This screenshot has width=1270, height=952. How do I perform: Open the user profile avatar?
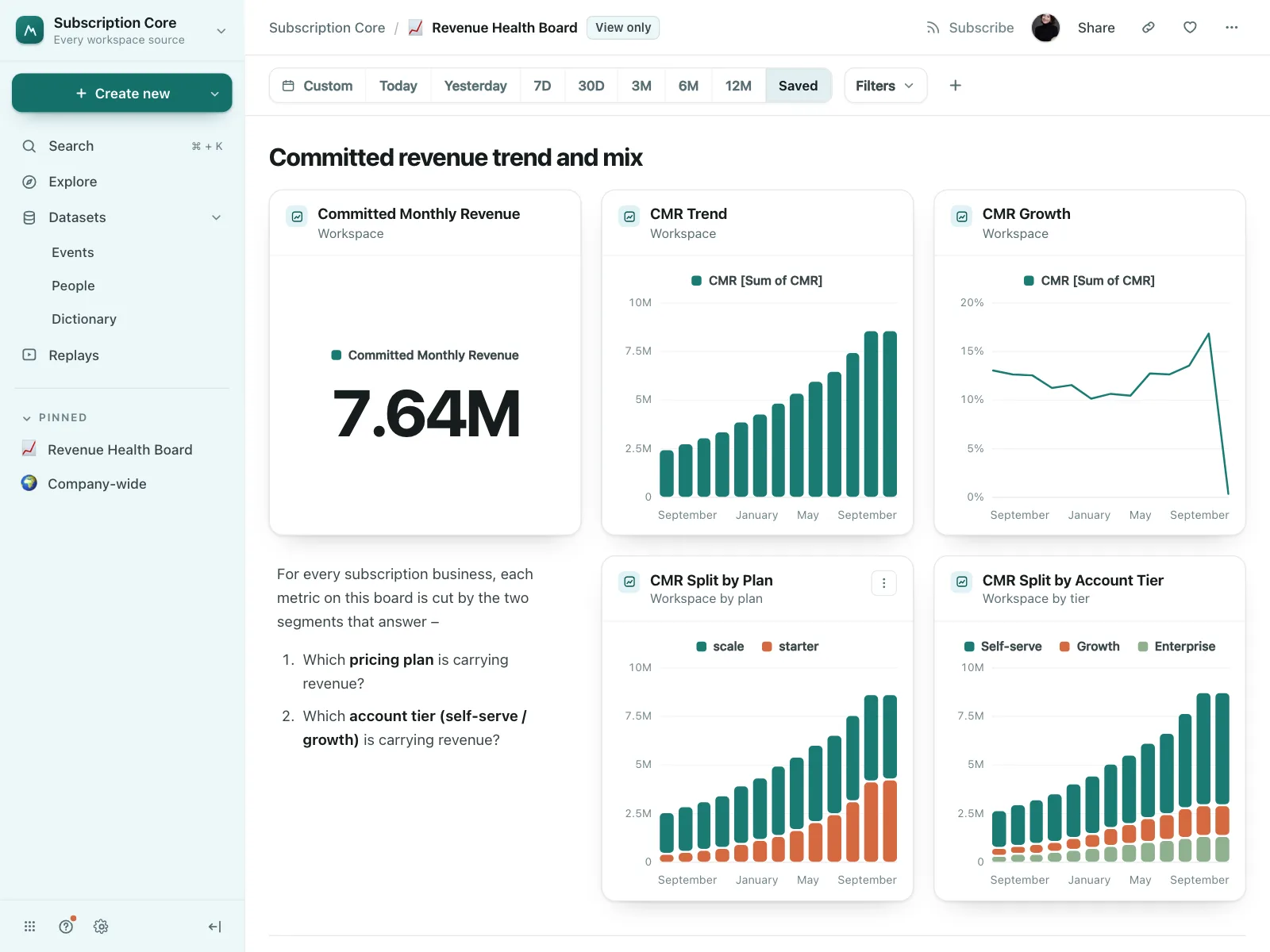pyautogui.click(x=1045, y=28)
